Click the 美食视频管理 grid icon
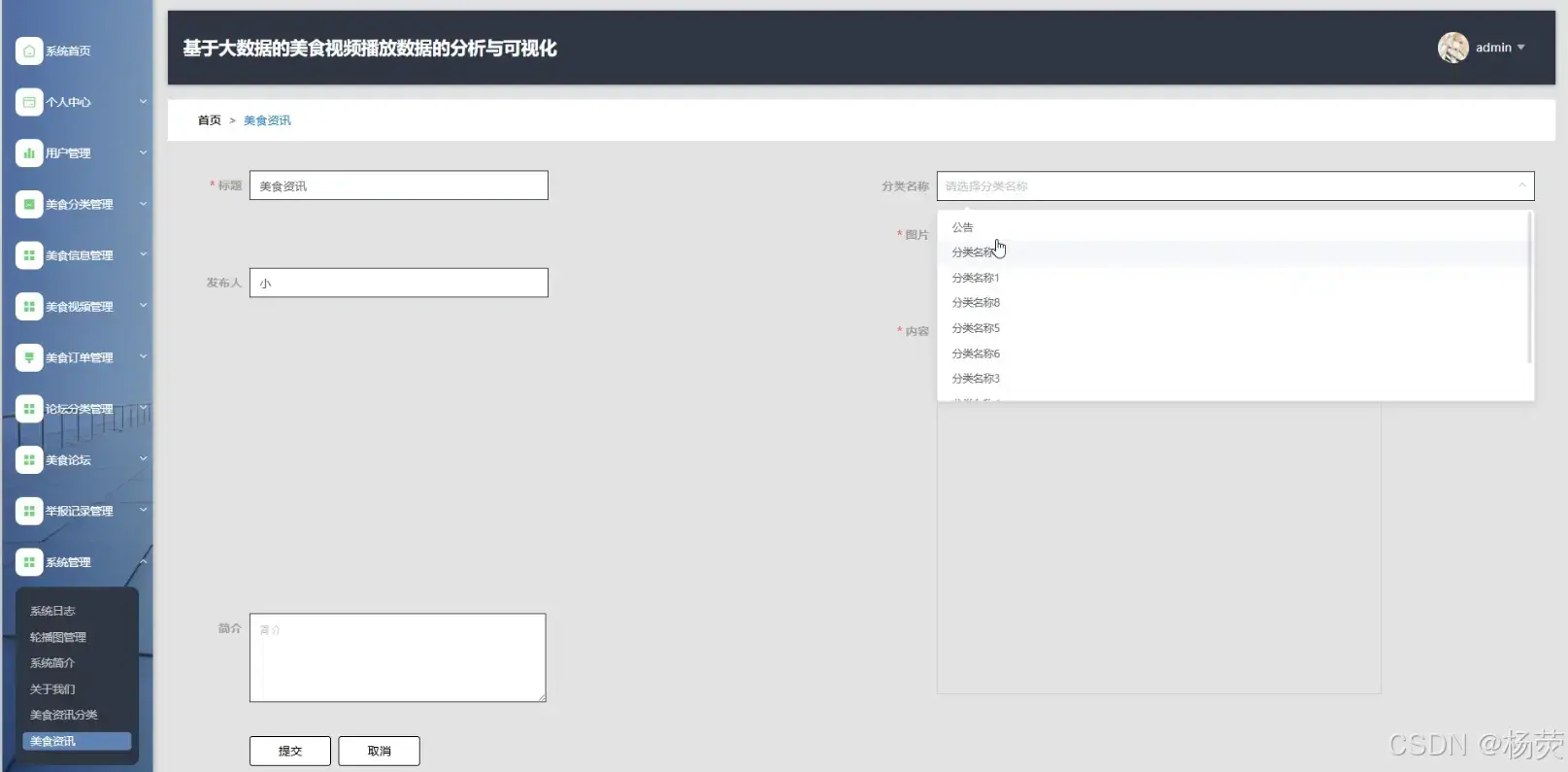1568x772 pixels. pos(29,306)
